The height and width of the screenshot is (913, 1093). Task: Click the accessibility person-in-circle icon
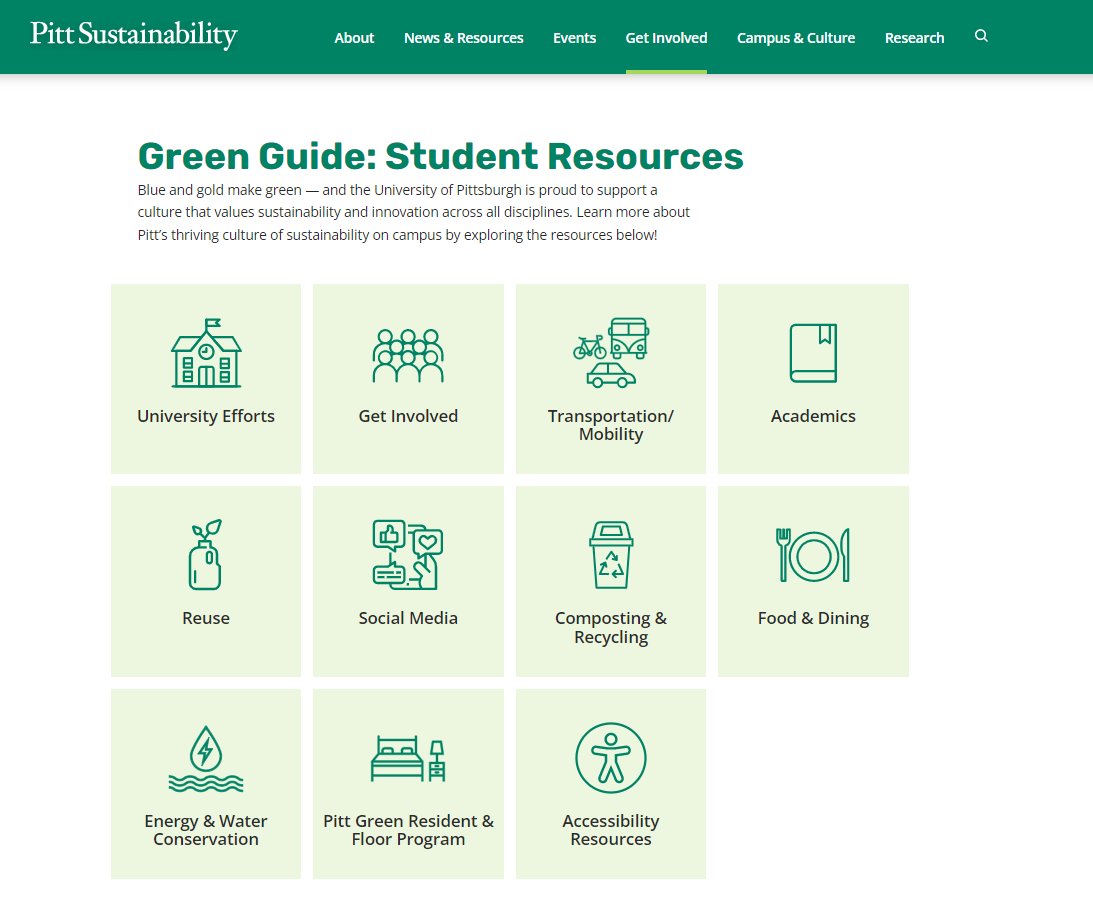point(611,758)
